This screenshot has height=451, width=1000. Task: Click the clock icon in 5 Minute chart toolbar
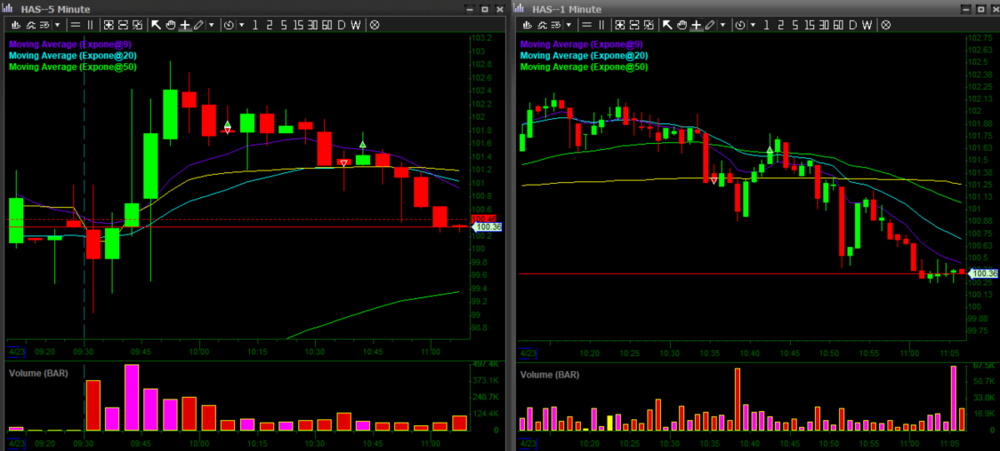[229, 24]
